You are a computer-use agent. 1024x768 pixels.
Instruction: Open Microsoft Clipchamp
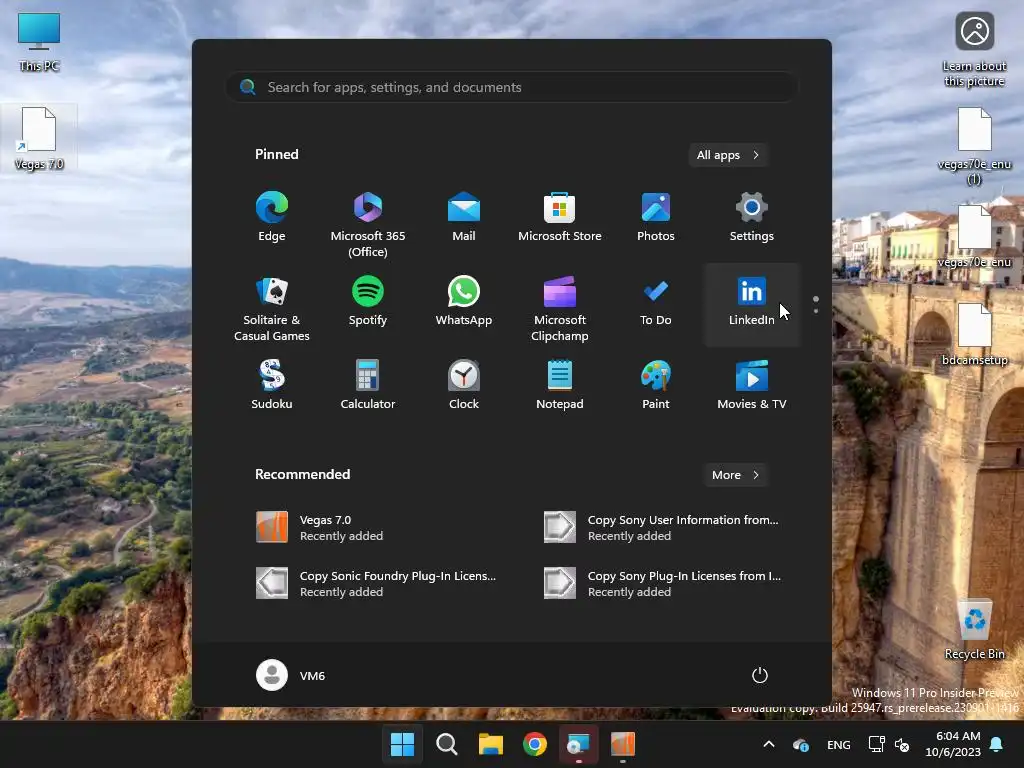click(560, 308)
